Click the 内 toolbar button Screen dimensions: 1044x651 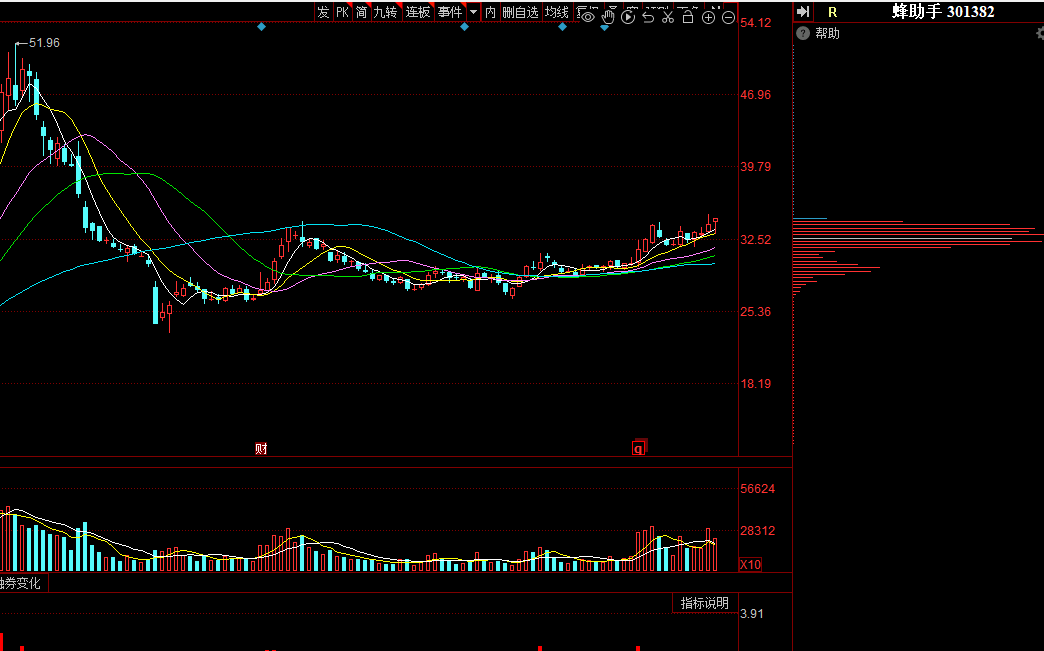(491, 12)
